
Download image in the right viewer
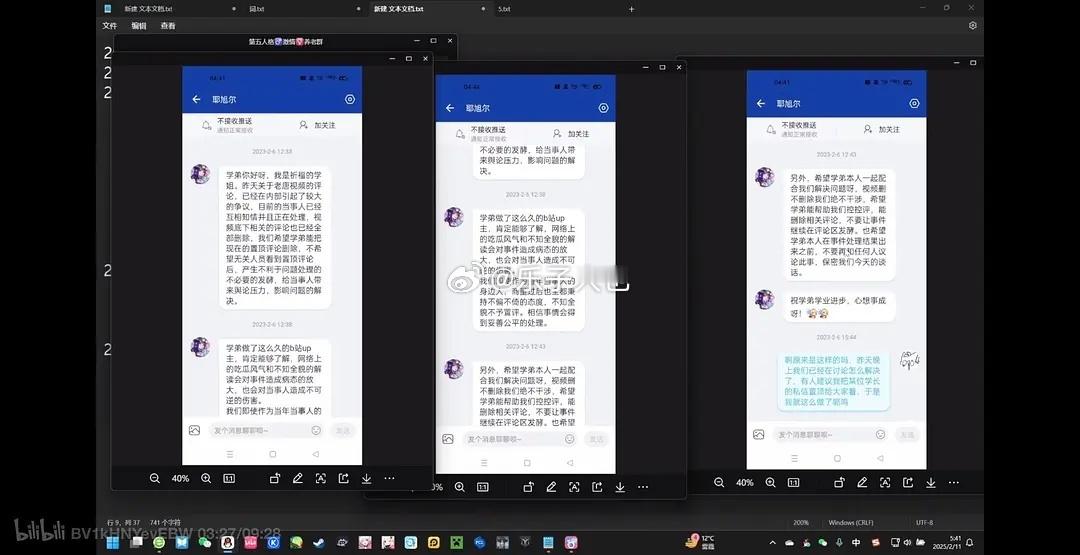coord(931,483)
